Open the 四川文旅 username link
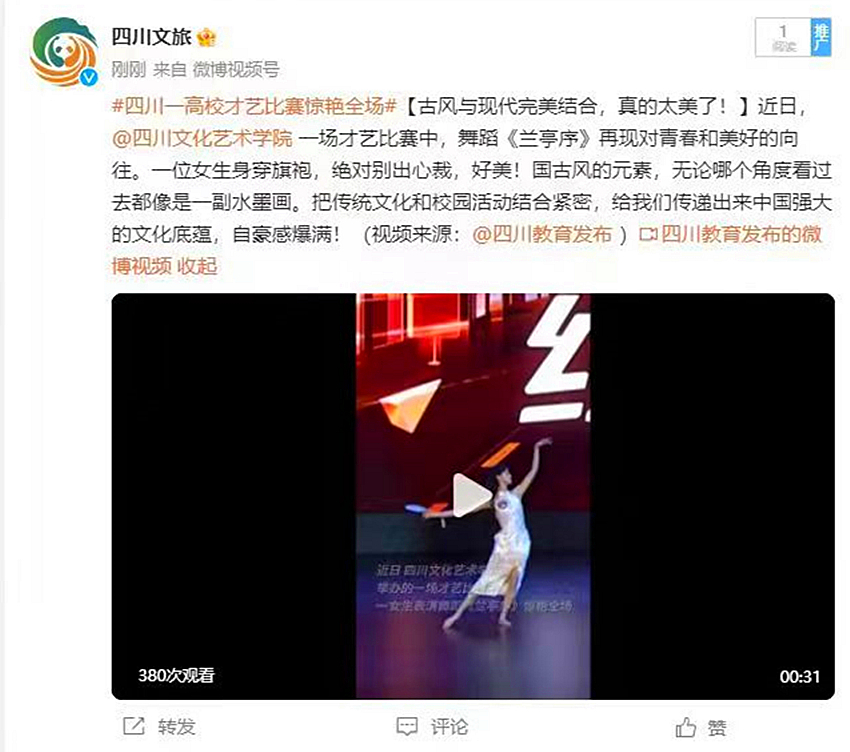The height and width of the screenshot is (752, 850). 152,37
